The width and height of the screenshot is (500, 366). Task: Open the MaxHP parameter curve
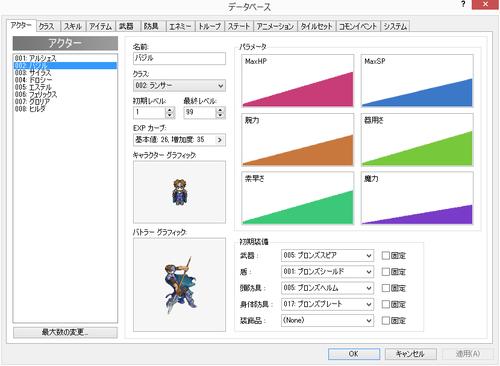(297, 81)
